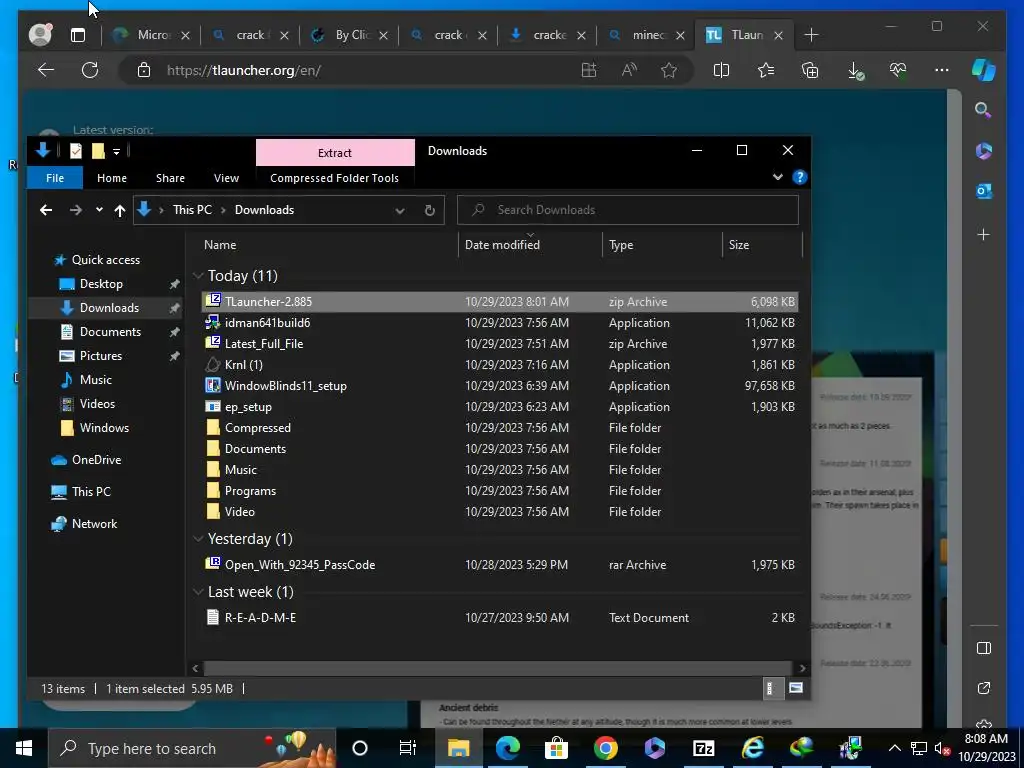Screen dimensions: 1024x768
Task: Select the R-E-A-D-M-E text document
Action: 500,617
